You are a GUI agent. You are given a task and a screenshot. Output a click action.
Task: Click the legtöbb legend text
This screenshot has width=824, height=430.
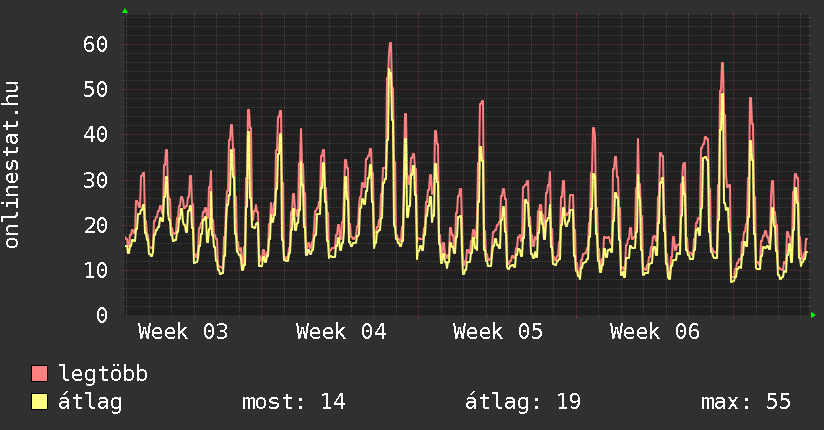click(103, 374)
